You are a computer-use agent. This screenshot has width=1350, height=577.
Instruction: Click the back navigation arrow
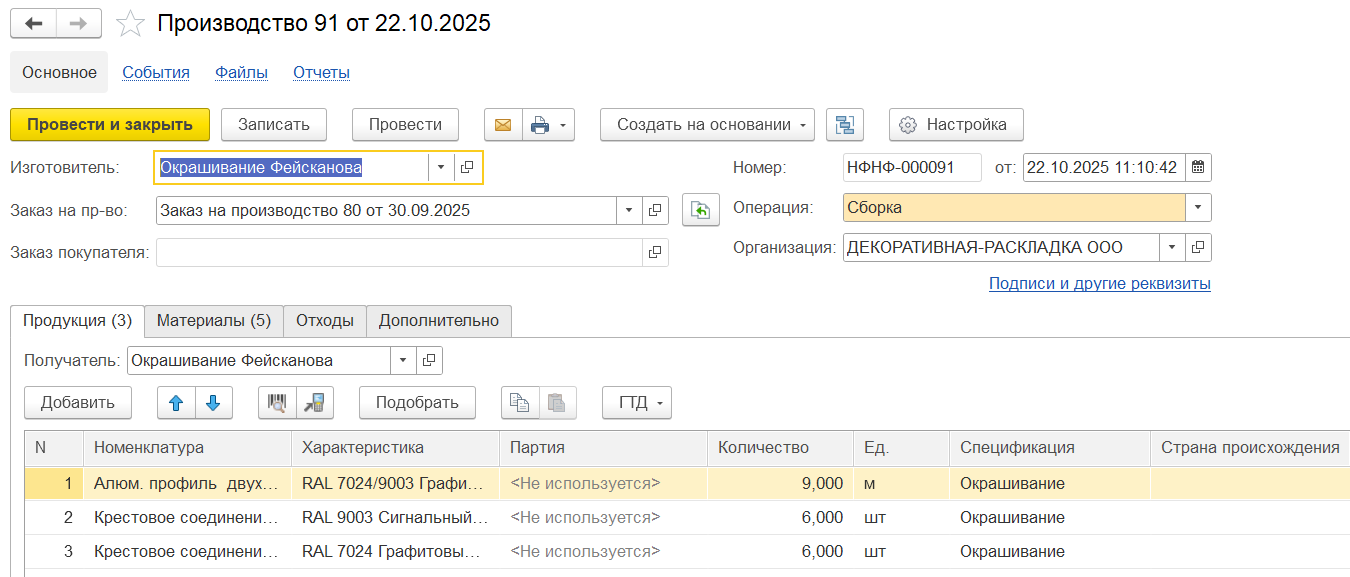(33, 24)
